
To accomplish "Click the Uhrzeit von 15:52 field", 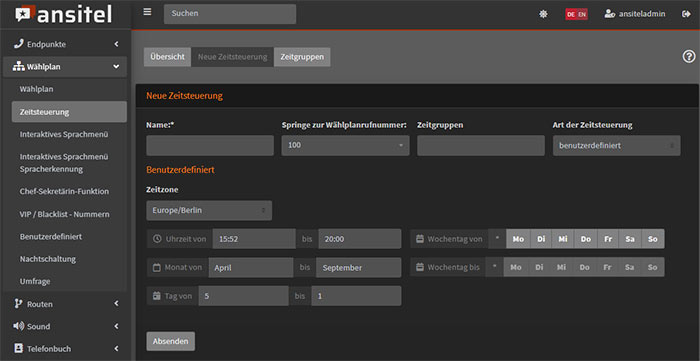I will [x=254, y=239].
